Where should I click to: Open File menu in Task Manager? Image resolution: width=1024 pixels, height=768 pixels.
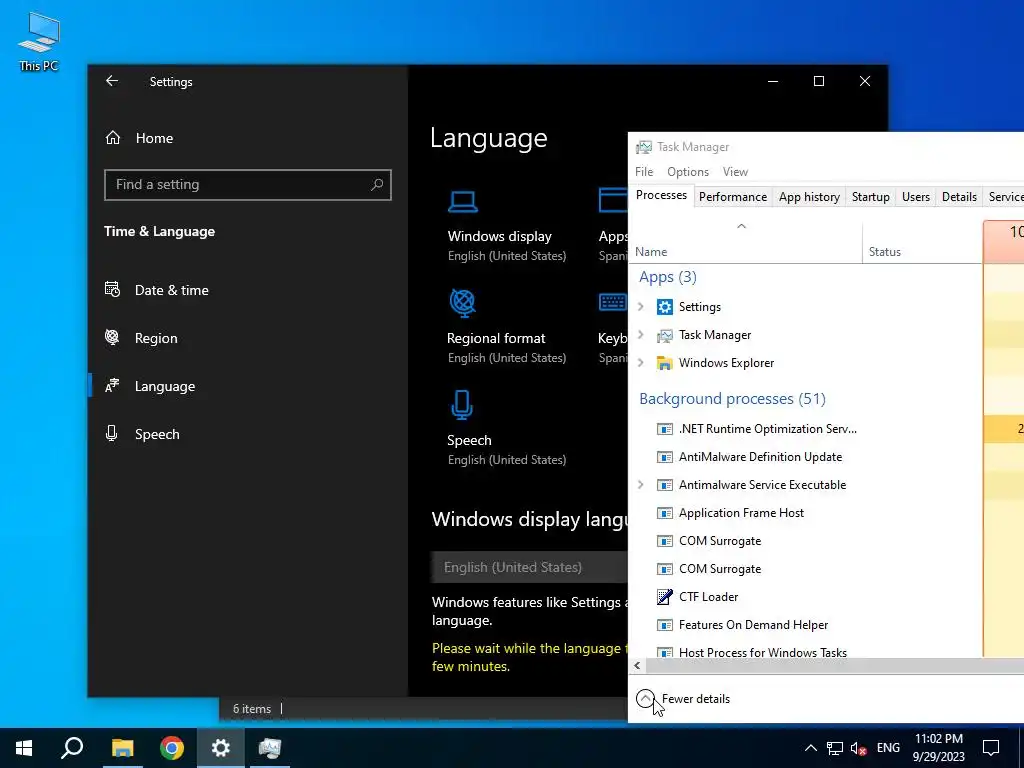(x=644, y=172)
